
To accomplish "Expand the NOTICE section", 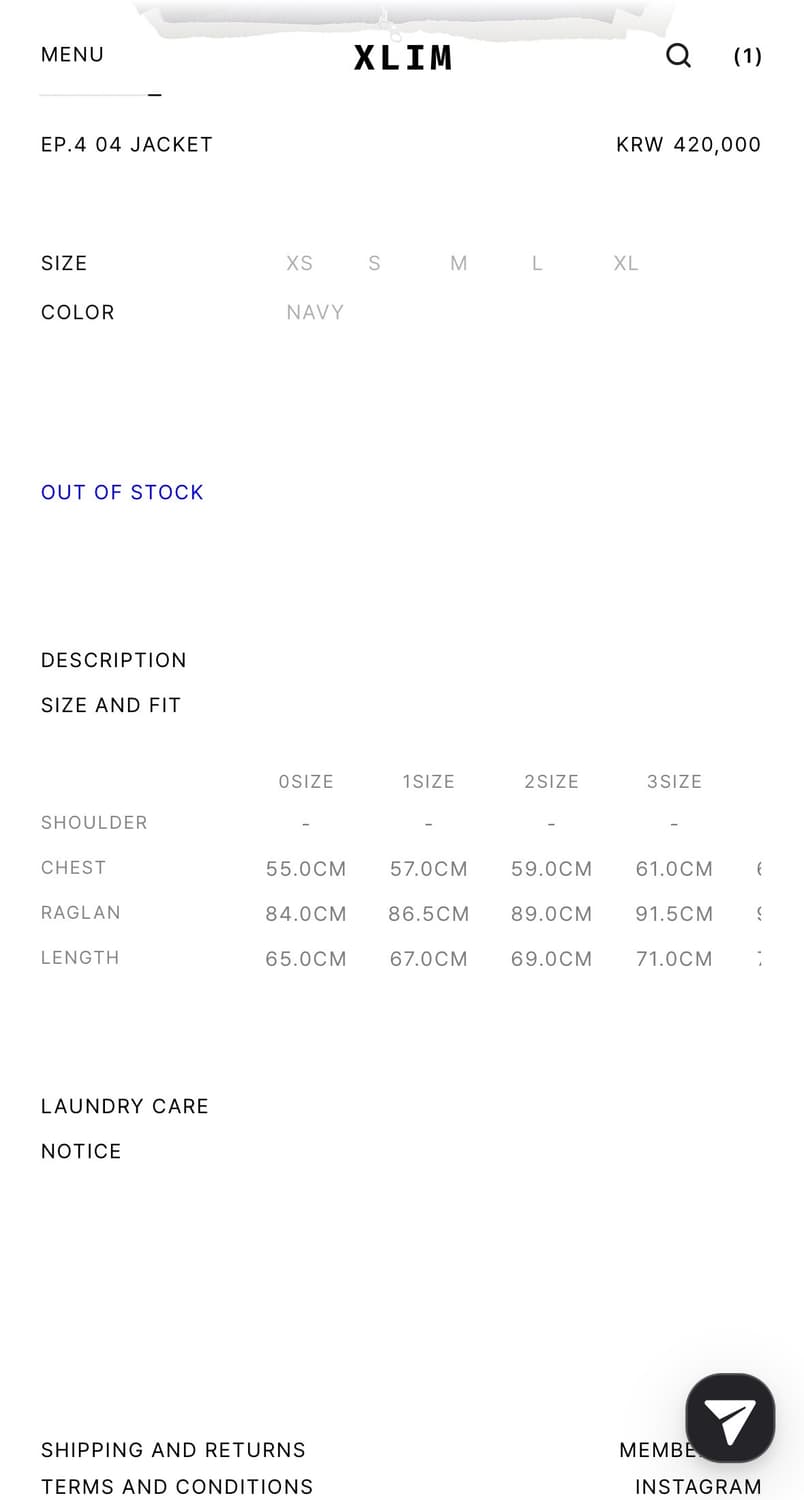I will coord(81,1151).
